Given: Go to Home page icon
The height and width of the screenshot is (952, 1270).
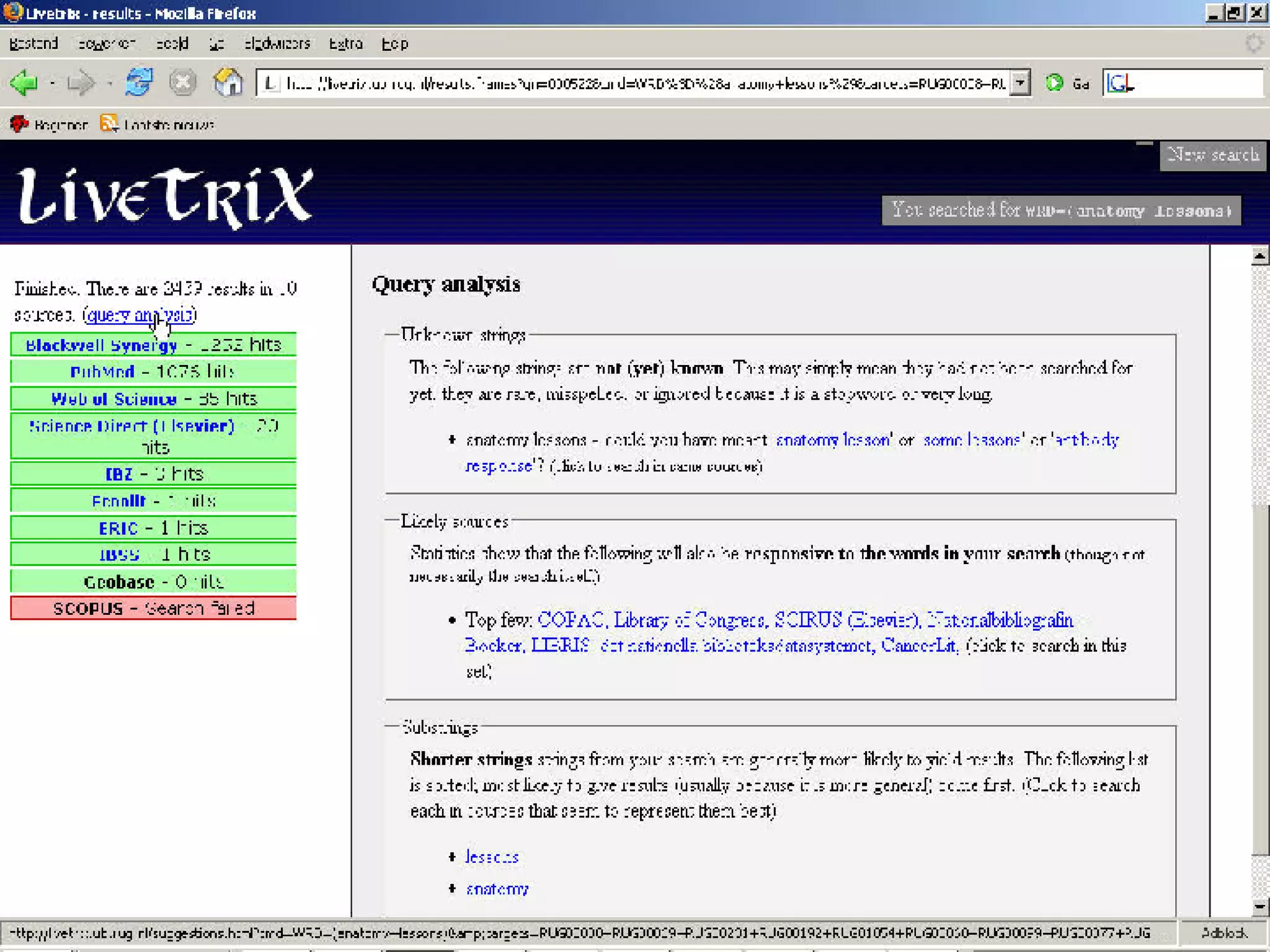Looking at the screenshot, I should tap(228, 82).
